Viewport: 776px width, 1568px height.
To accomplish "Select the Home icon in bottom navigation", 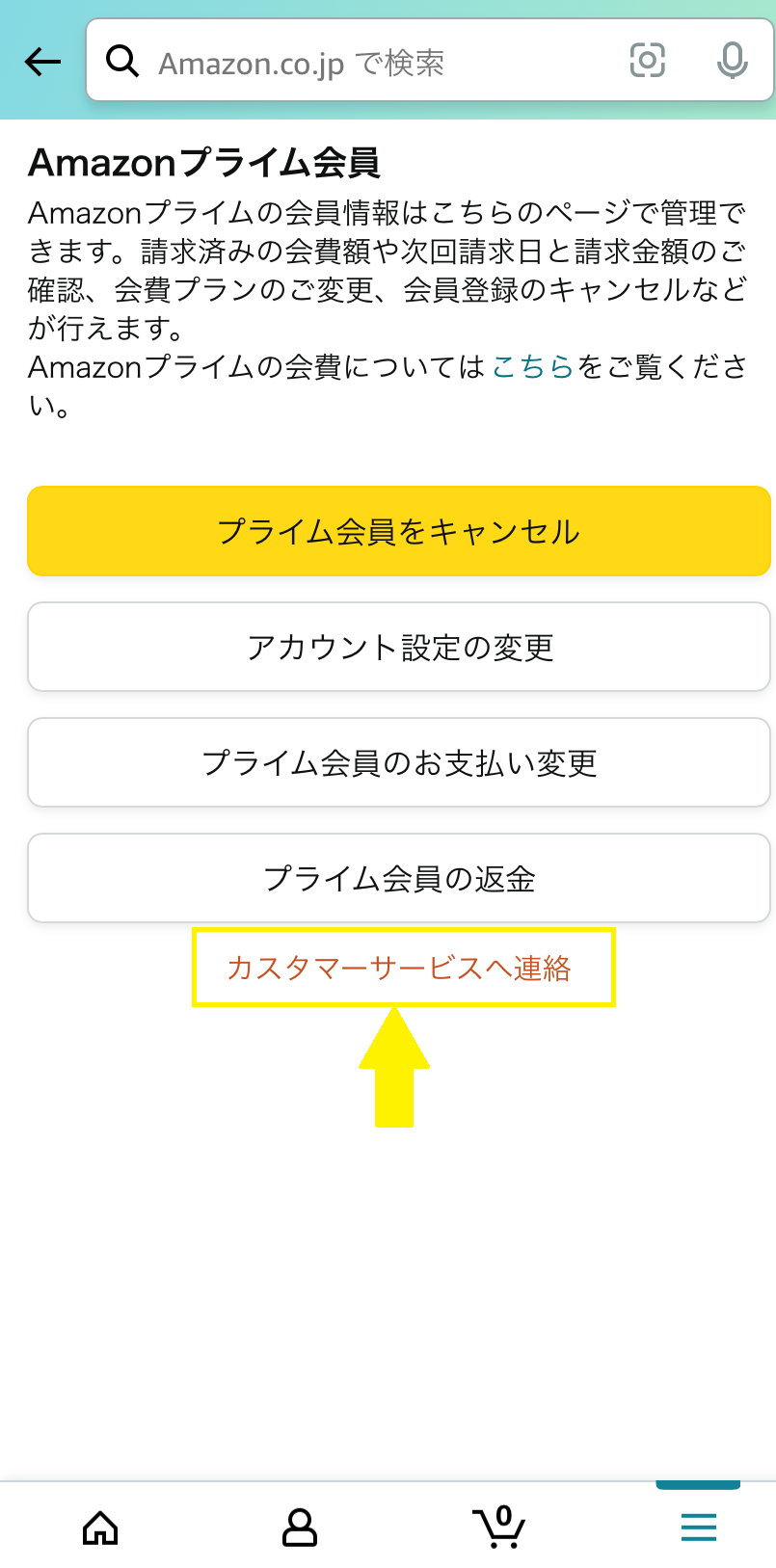I will coord(101,1527).
